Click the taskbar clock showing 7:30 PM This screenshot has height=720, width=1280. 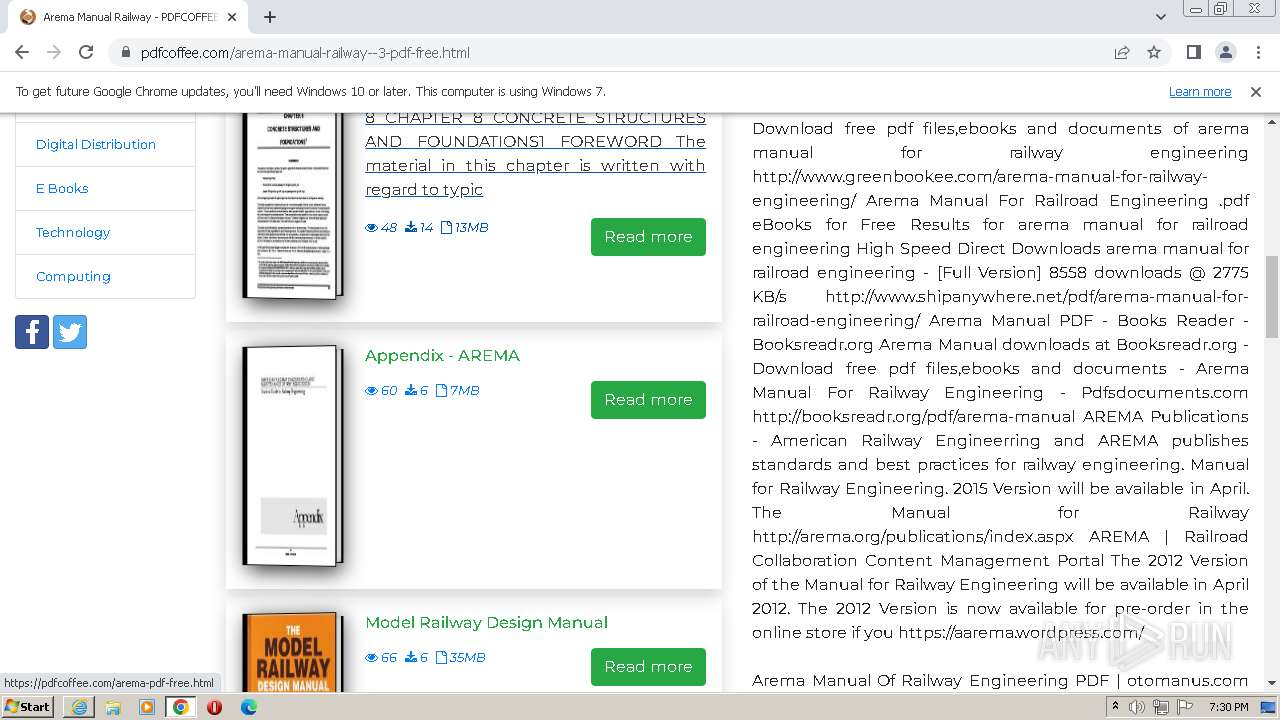coord(1228,707)
